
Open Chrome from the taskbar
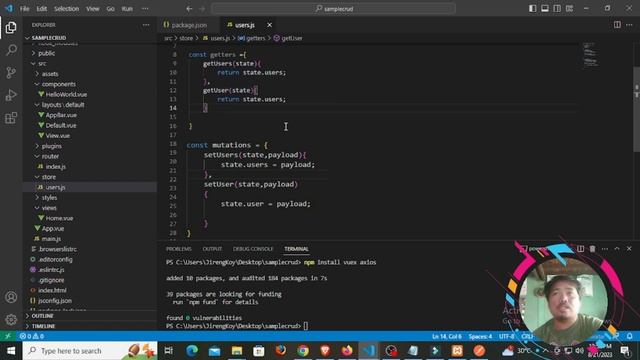pyautogui.click(x=303, y=351)
